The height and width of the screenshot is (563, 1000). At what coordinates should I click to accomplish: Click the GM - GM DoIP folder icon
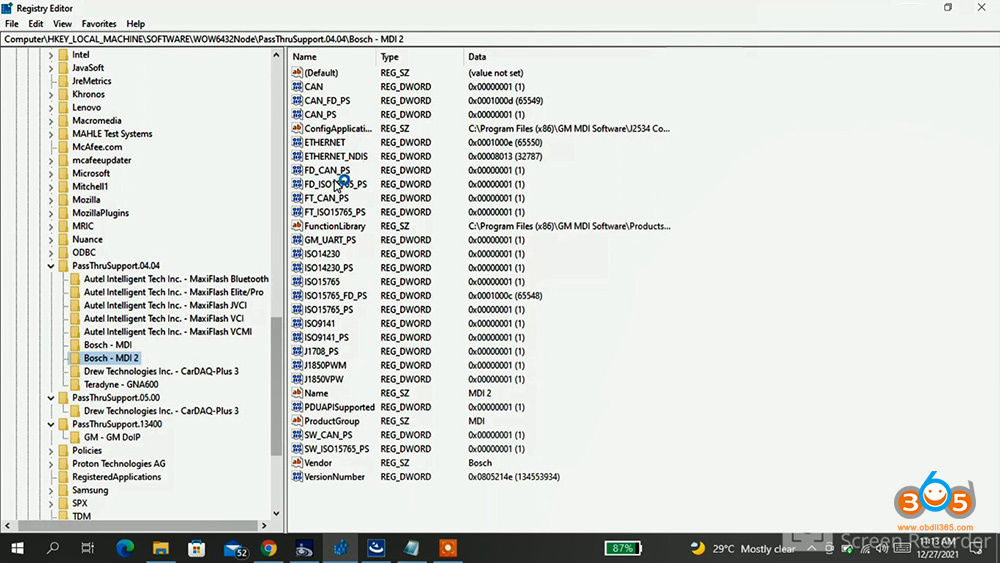[75, 437]
